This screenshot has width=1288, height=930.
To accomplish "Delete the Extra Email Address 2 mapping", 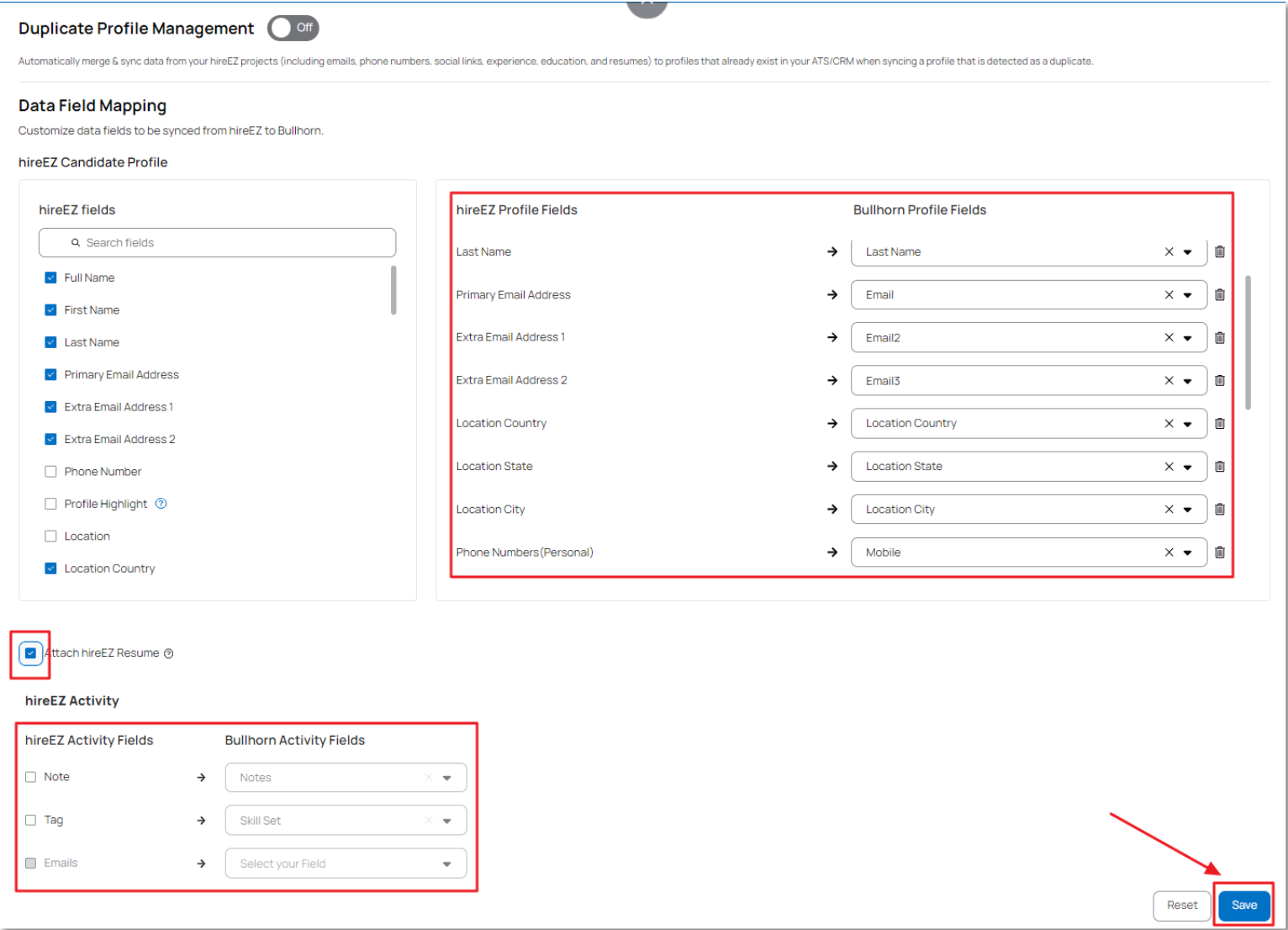I will click(1220, 380).
